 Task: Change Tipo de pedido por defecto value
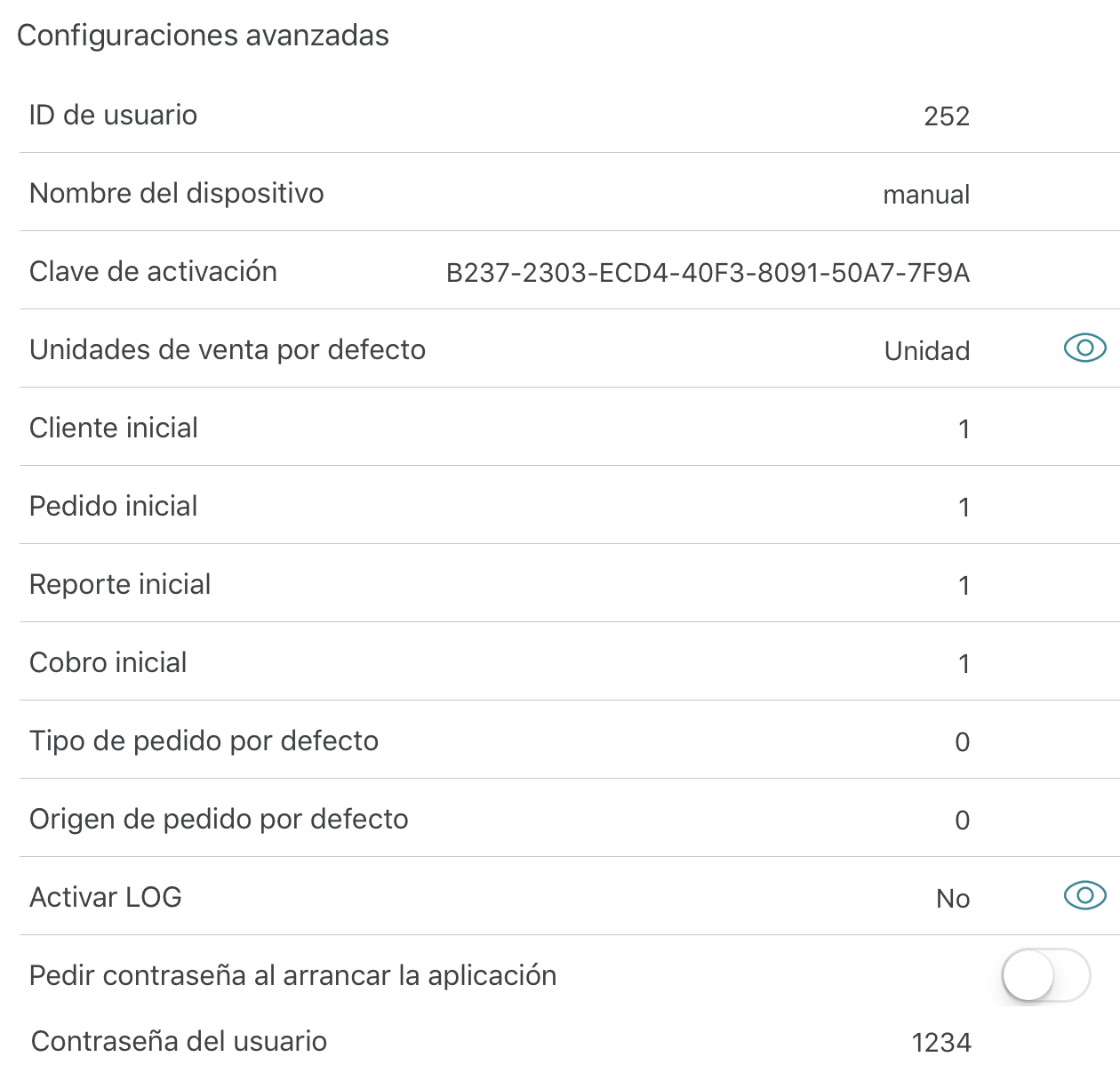[963, 742]
